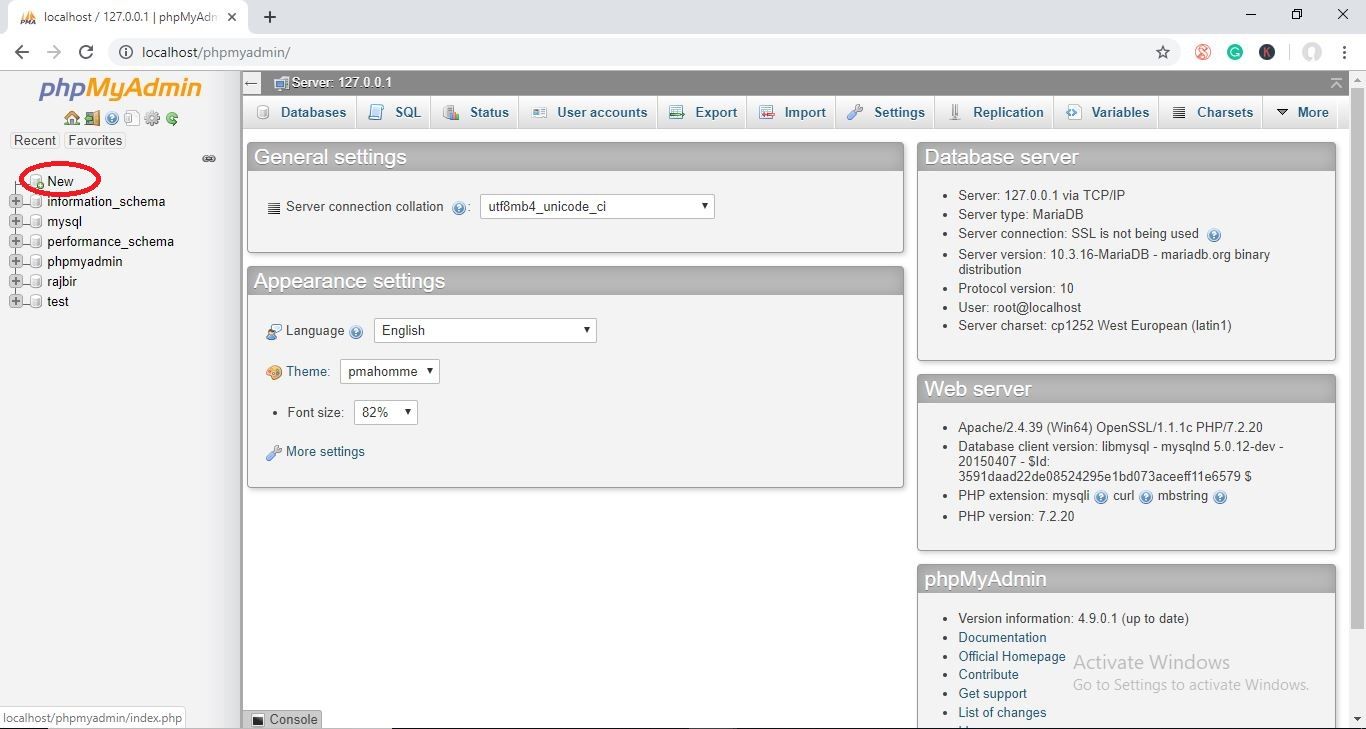
Task: Open the Contribute link
Action: tap(988, 674)
